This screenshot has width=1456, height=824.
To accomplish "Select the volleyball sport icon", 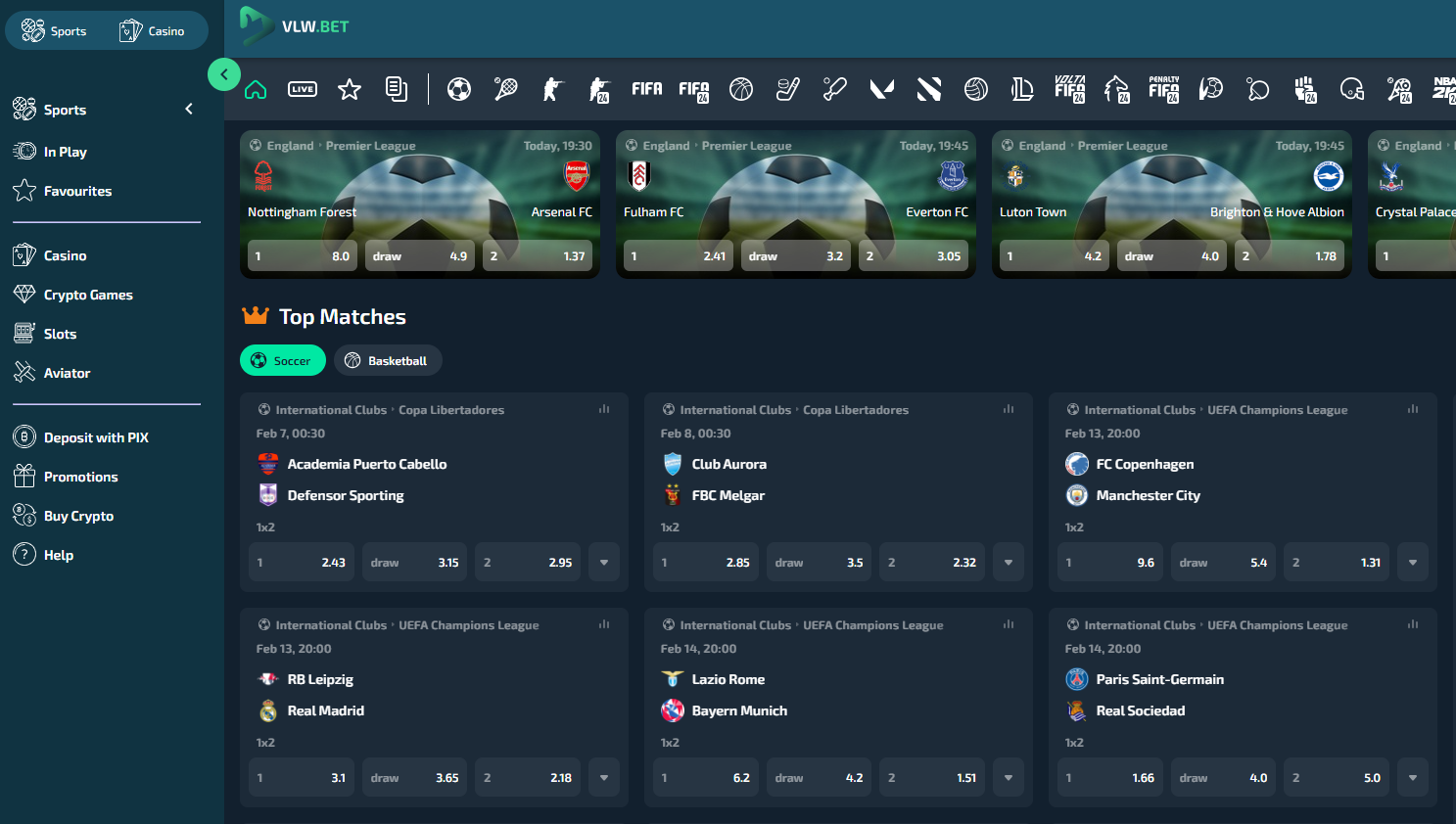I will click(x=976, y=89).
